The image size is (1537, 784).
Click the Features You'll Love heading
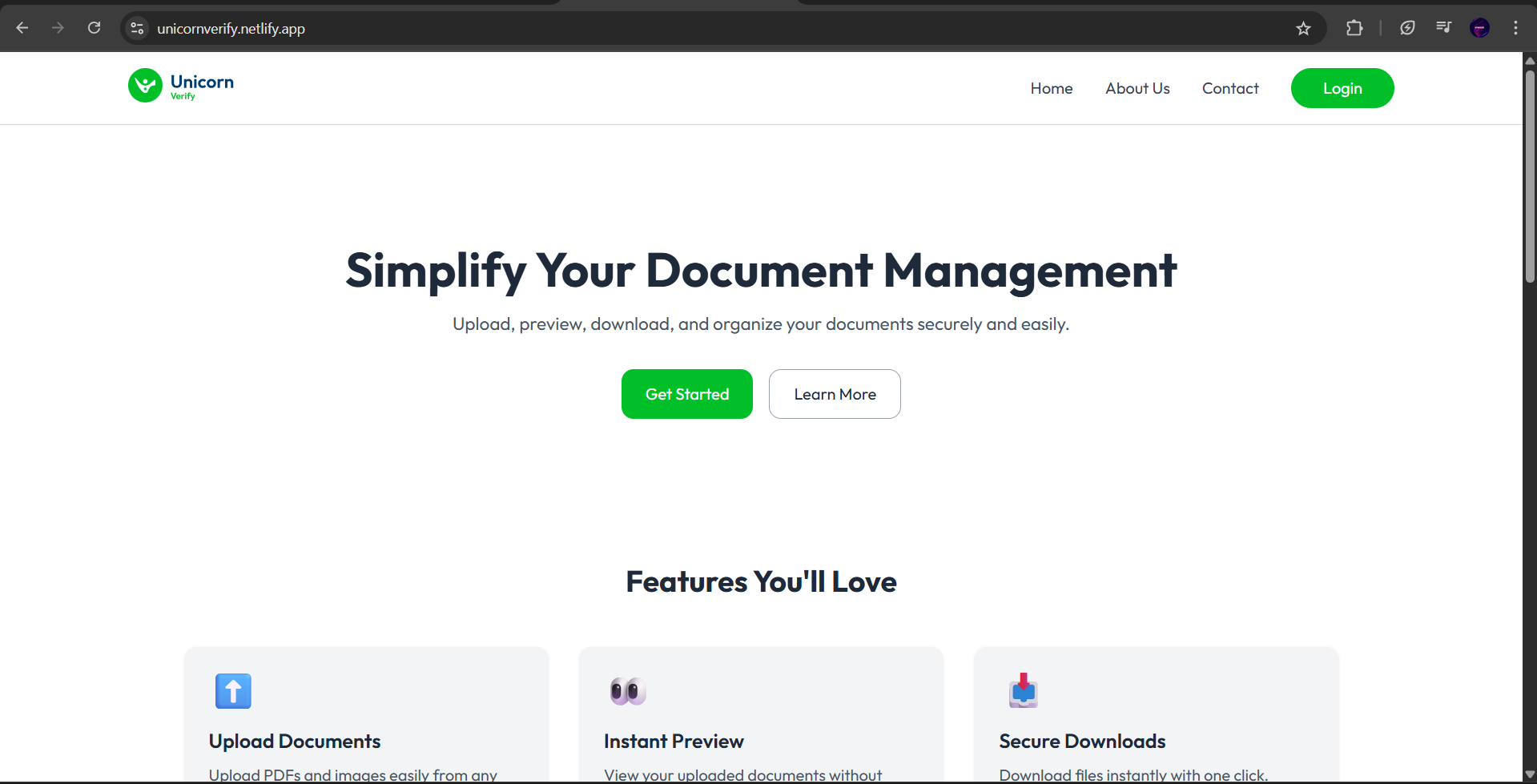point(761,582)
